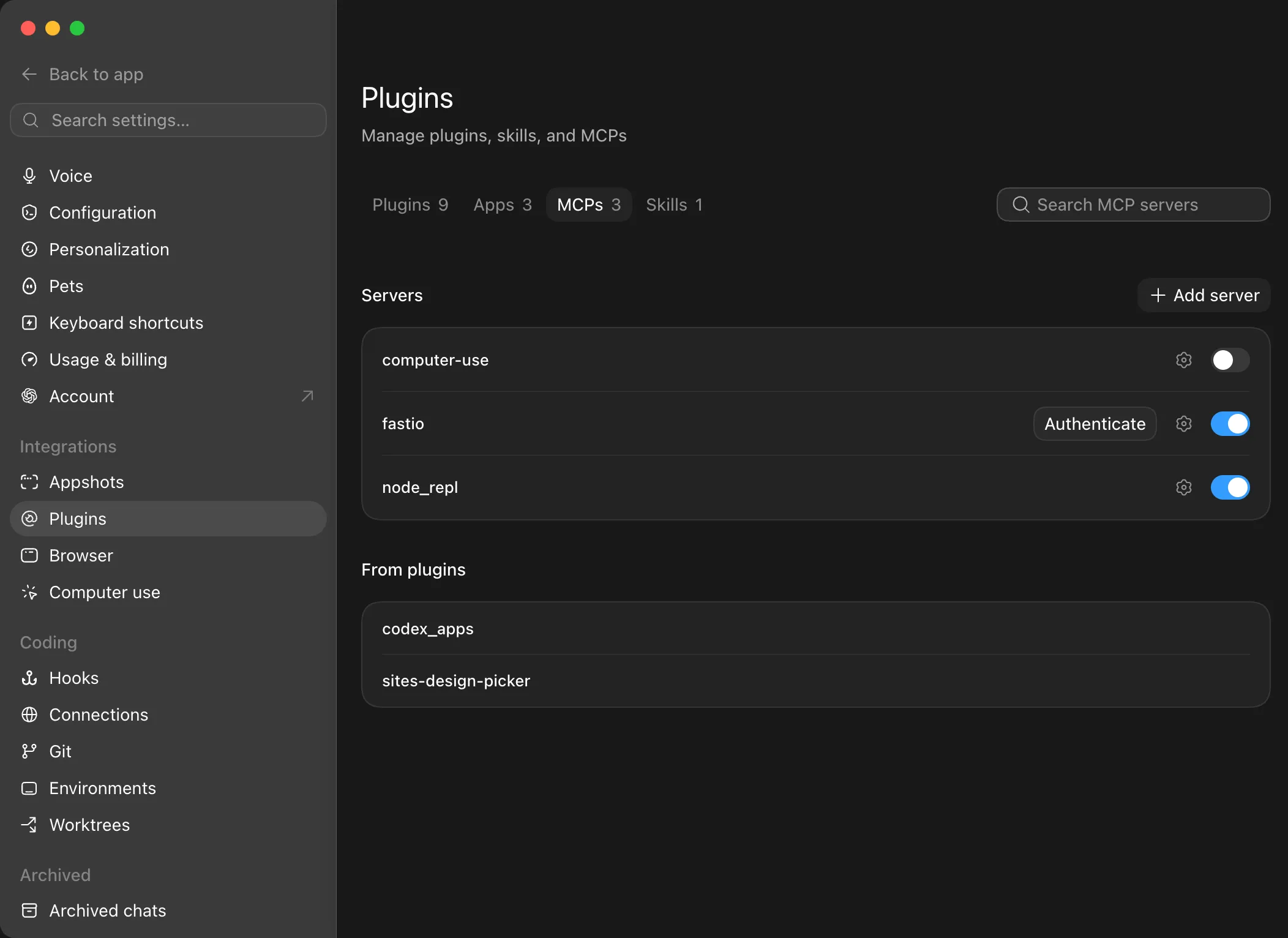Click Authenticate for fastio
1288x938 pixels.
(1095, 424)
